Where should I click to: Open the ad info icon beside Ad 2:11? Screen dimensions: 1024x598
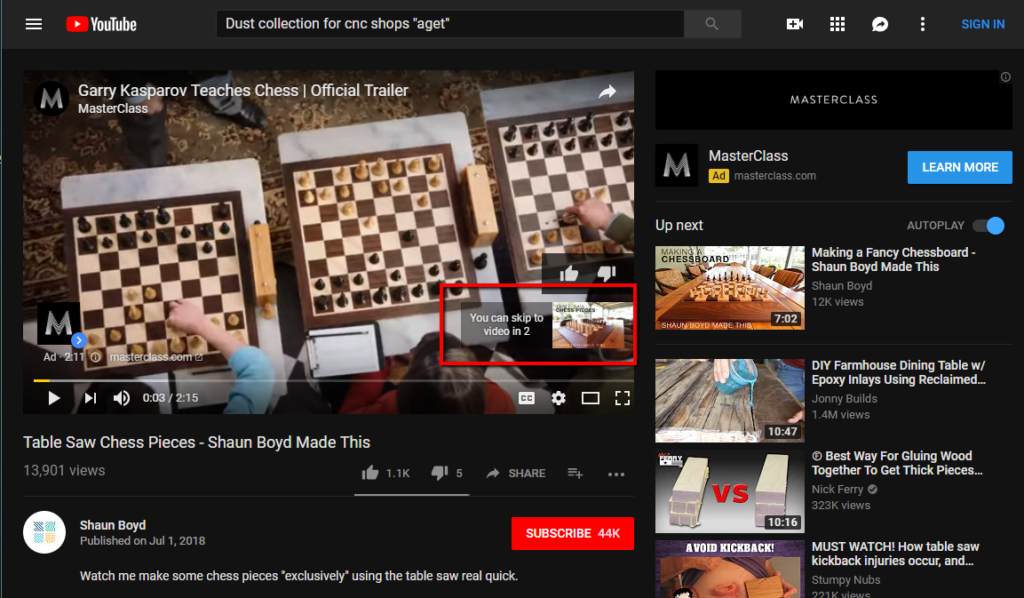pos(95,357)
